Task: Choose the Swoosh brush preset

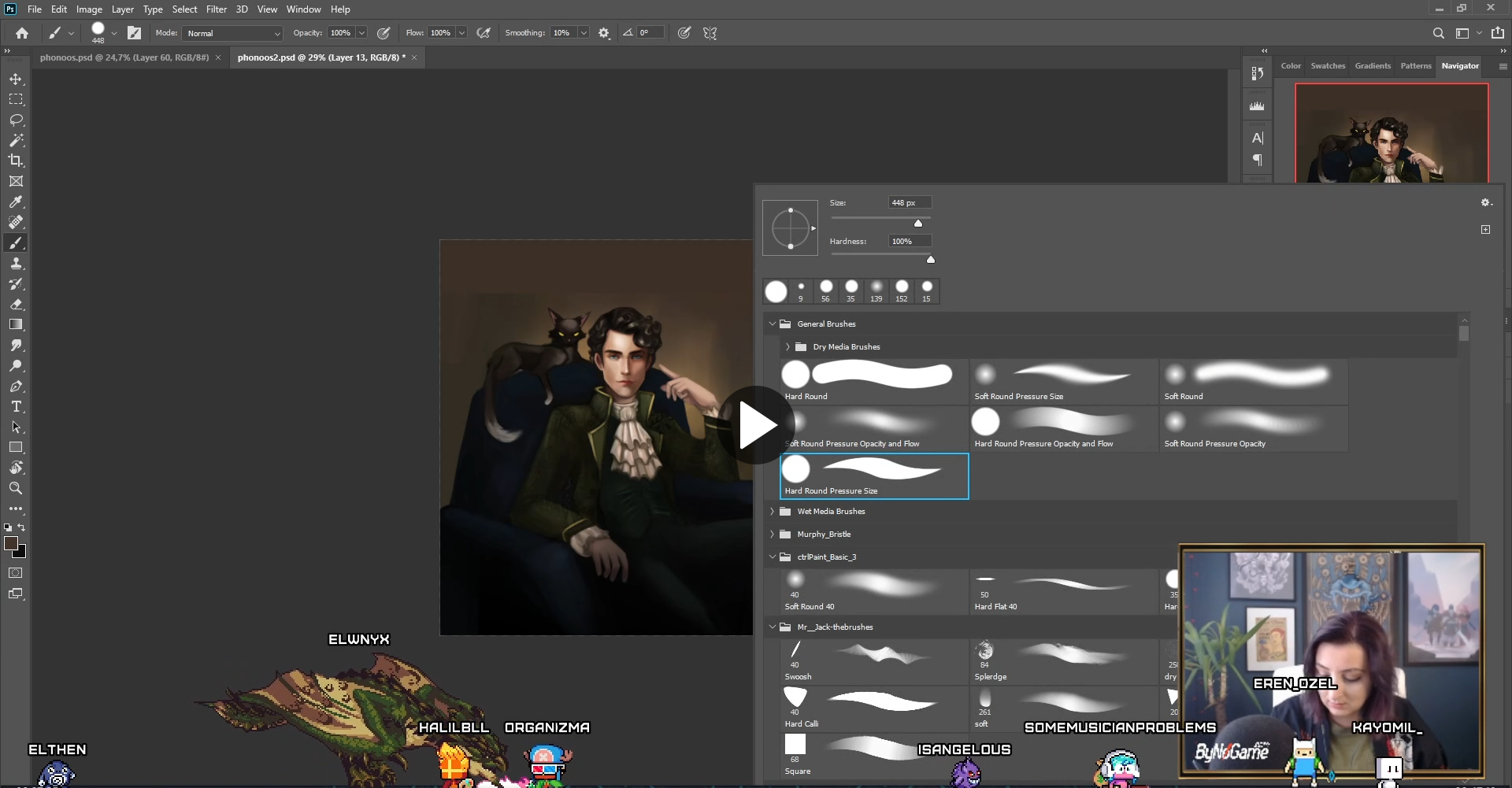Action: (874, 661)
